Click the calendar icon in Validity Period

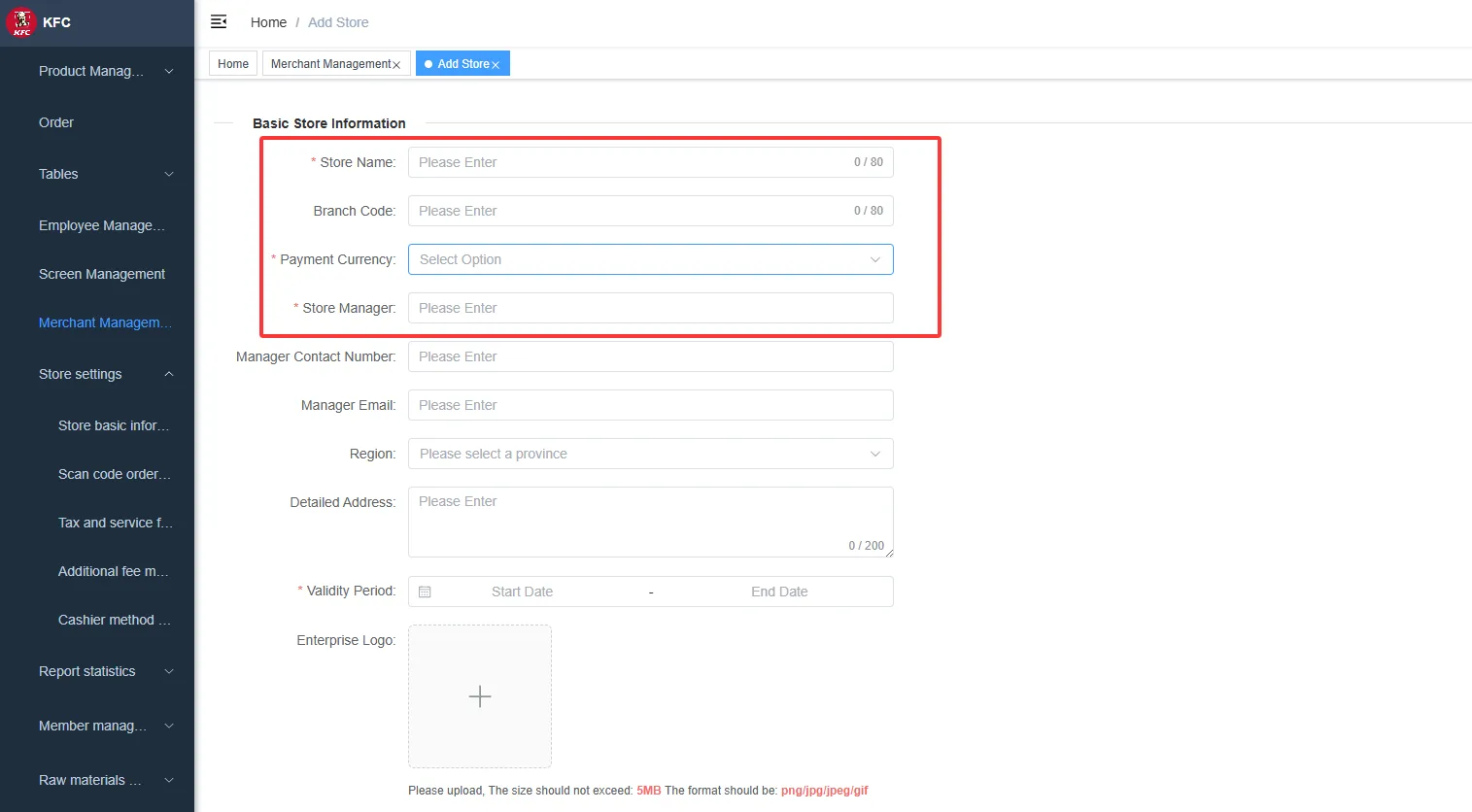point(425,592)
